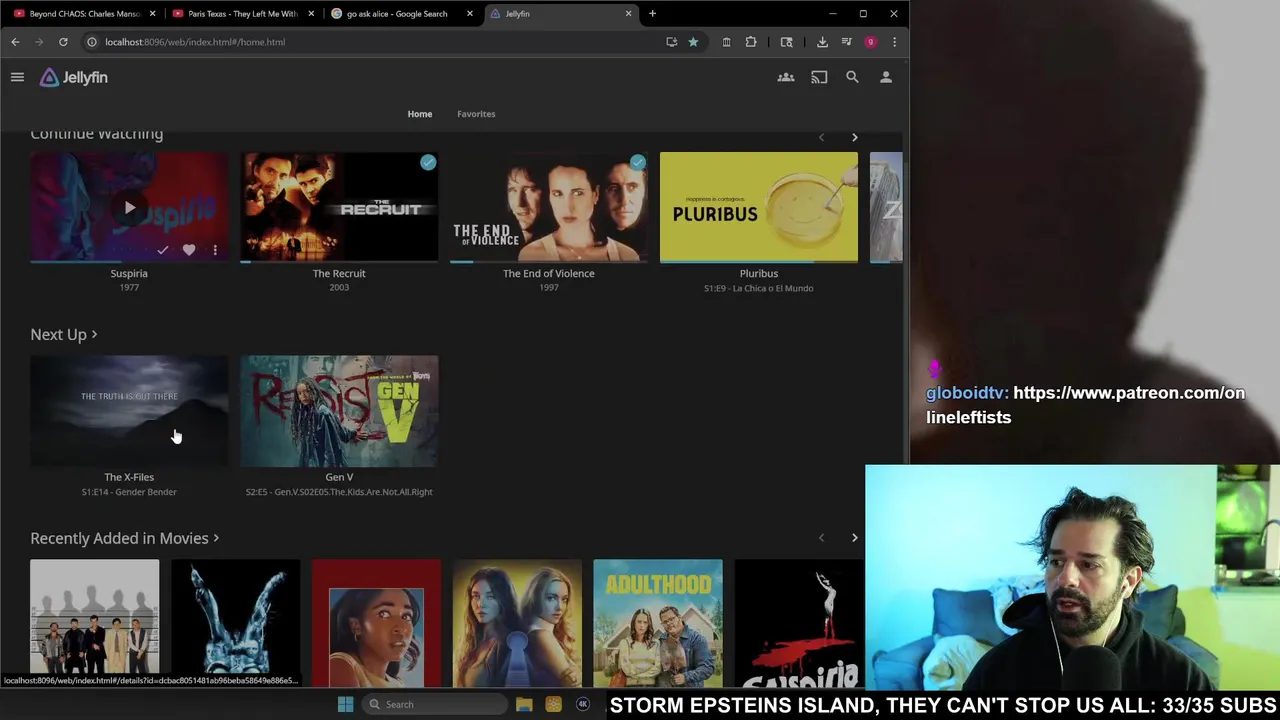Close the 'go ask alice' browser tab

pyautogui.click(x=470, y=14)
